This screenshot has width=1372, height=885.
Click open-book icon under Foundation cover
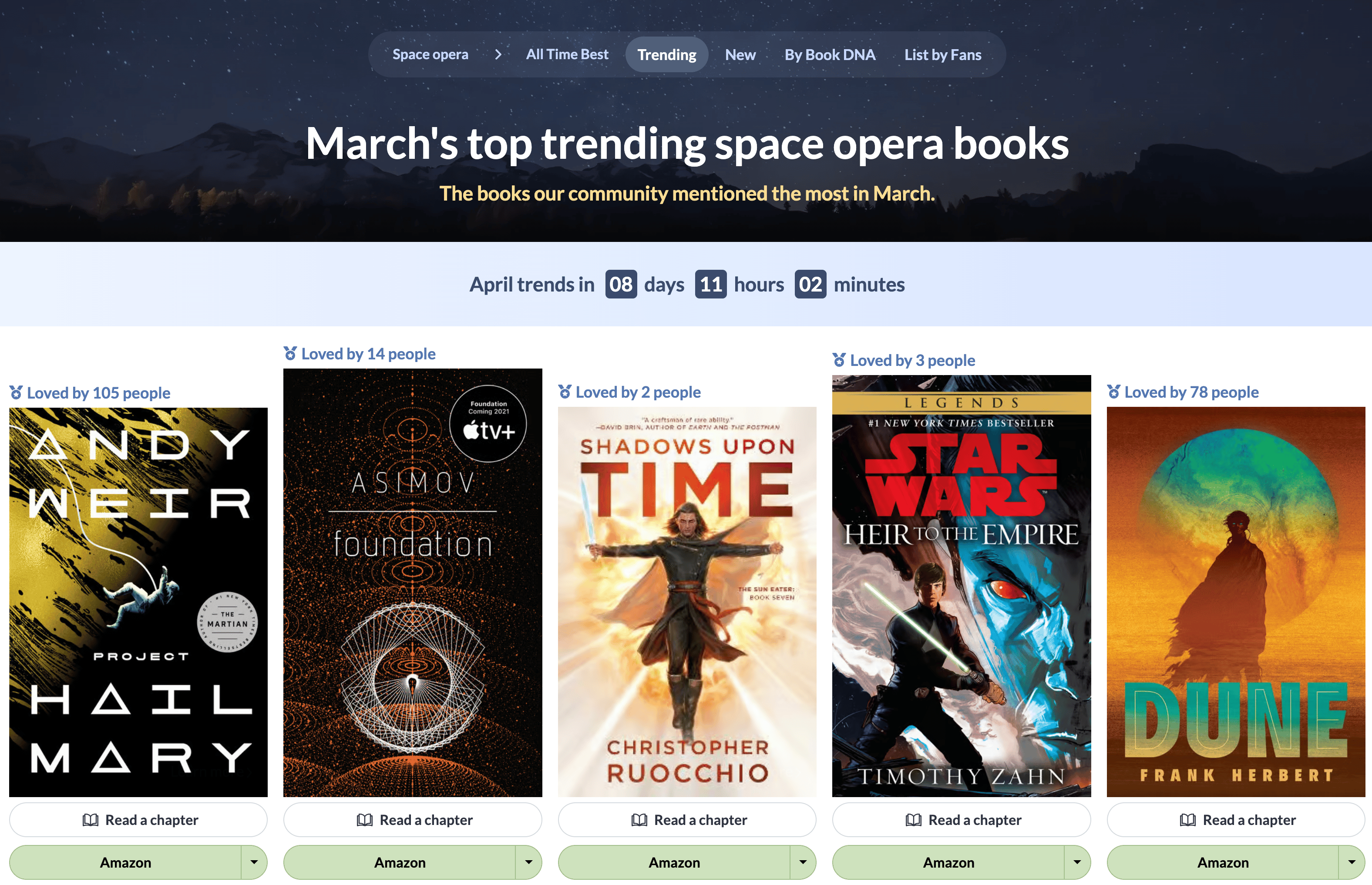pos(364,820)
